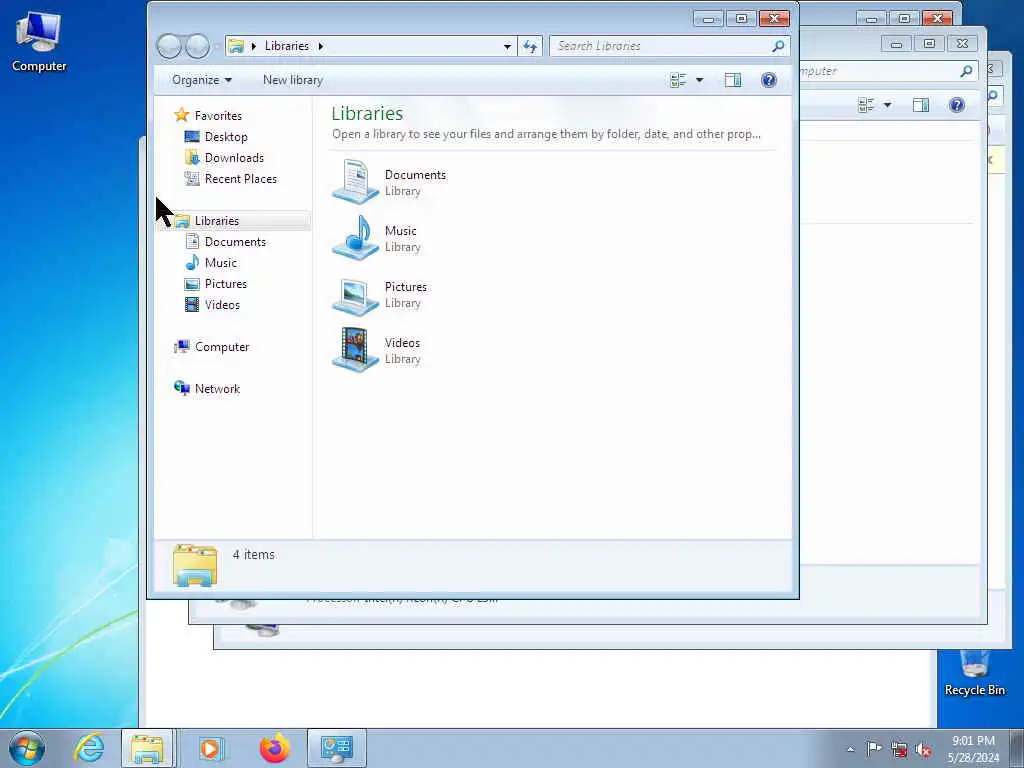
Task: Refresh the Libraries address bar
Action: [x=530, y=46]
